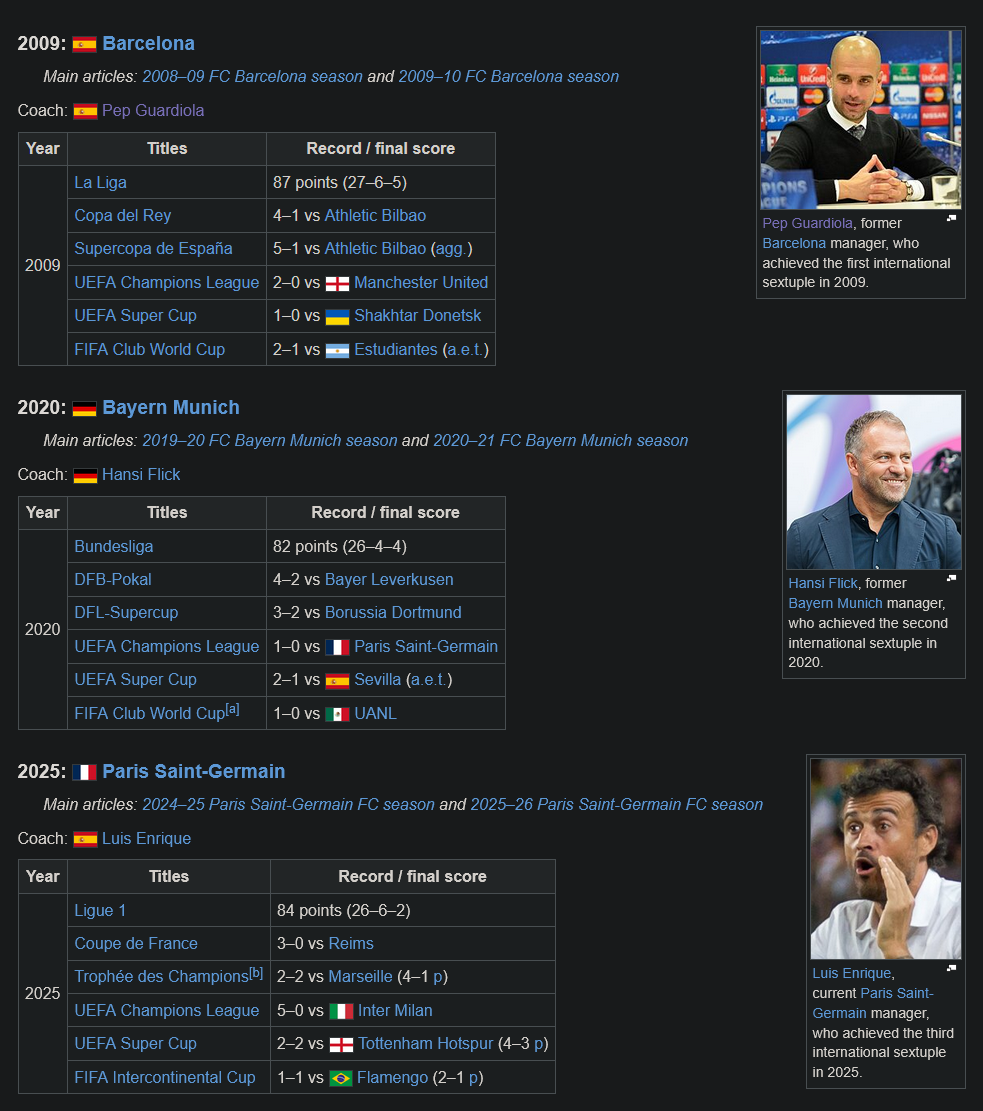Click the Italy flag next to Inter Milan

[x=342, y=1011]
